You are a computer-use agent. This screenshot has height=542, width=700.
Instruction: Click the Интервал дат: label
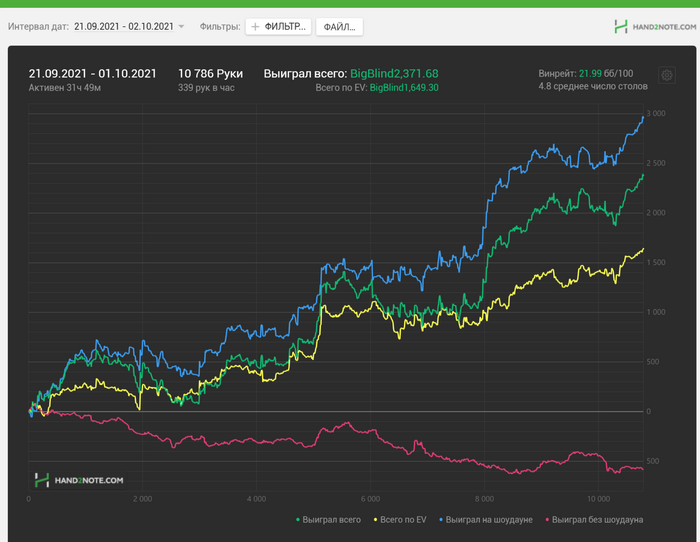(x=38, y=26)
